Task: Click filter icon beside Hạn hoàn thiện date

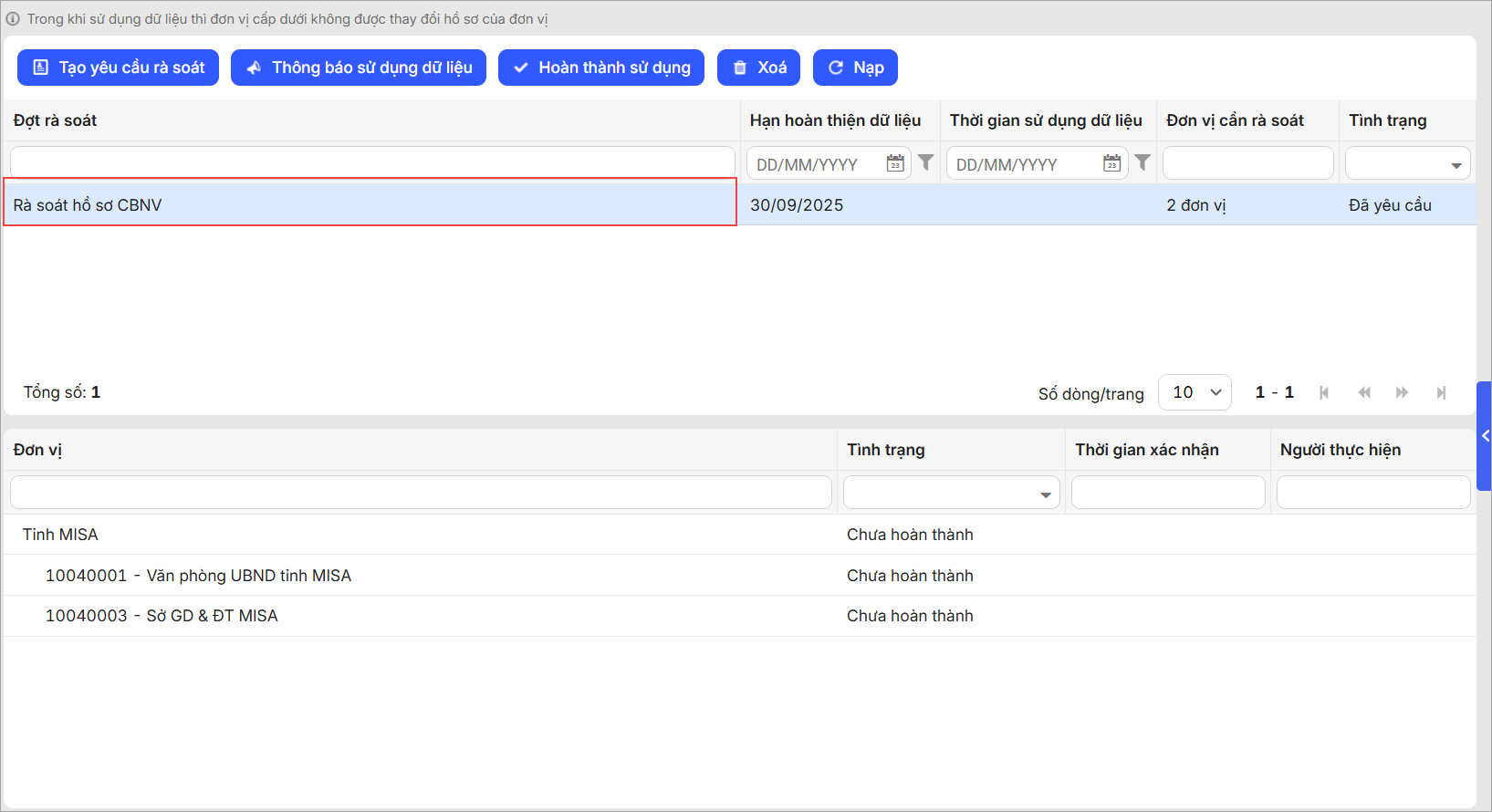Action: 925,162
